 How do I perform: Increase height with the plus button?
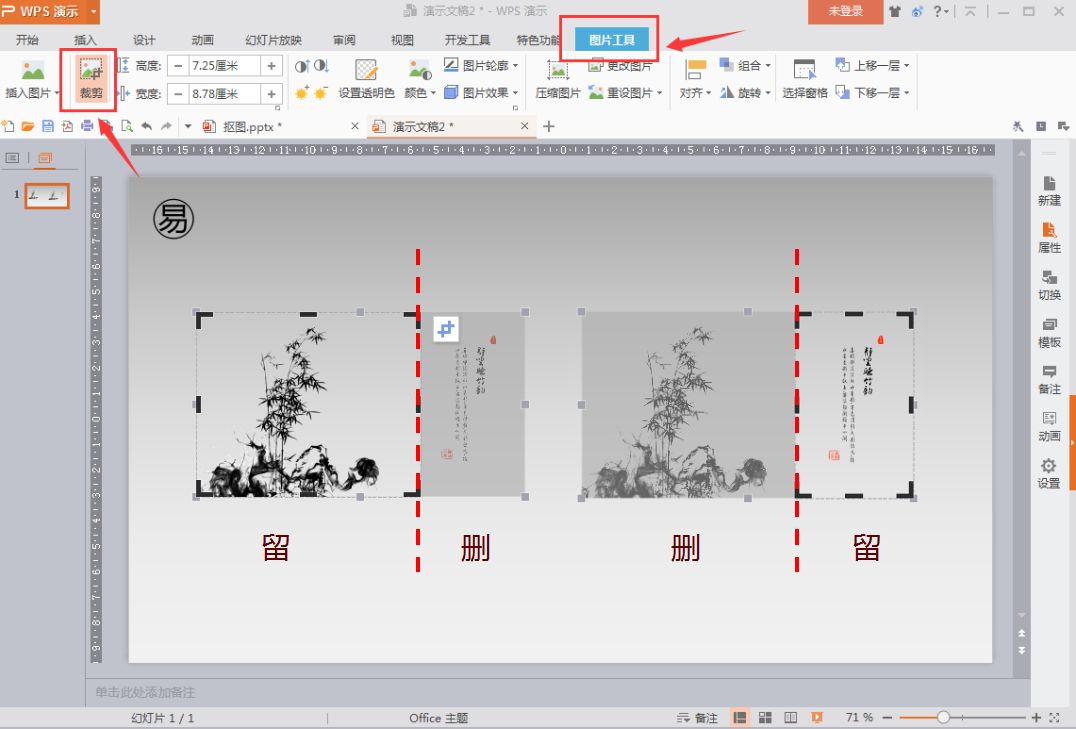pyautogui.click(x=272, y=66)
